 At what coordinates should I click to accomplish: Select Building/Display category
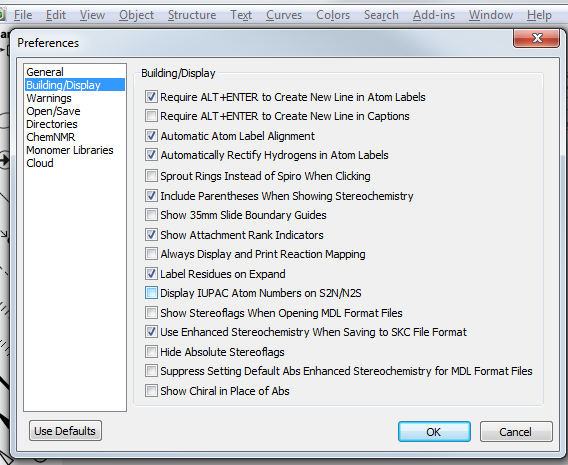(x=75, y=85)
